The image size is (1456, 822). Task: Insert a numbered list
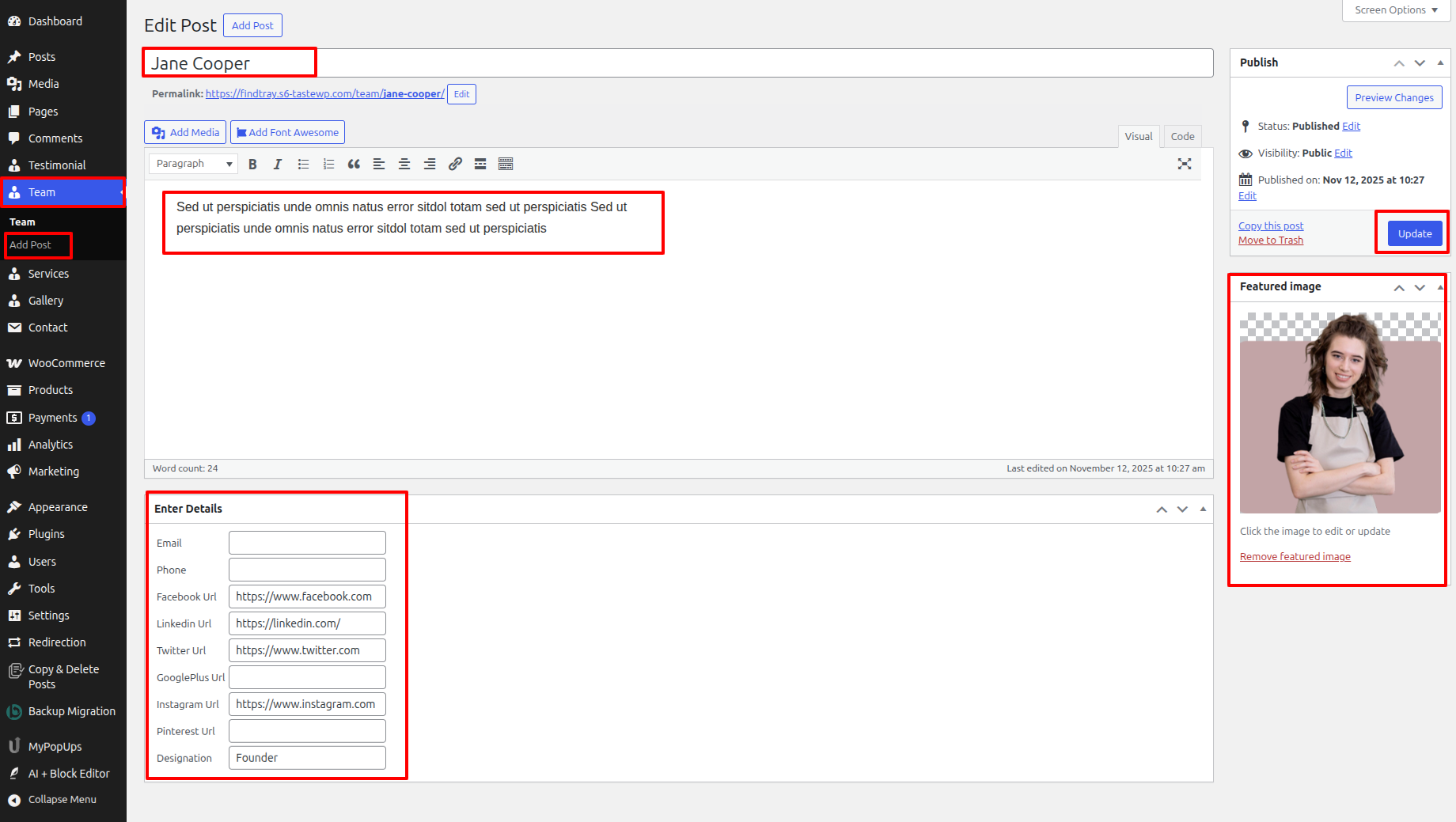click(328, 164)
